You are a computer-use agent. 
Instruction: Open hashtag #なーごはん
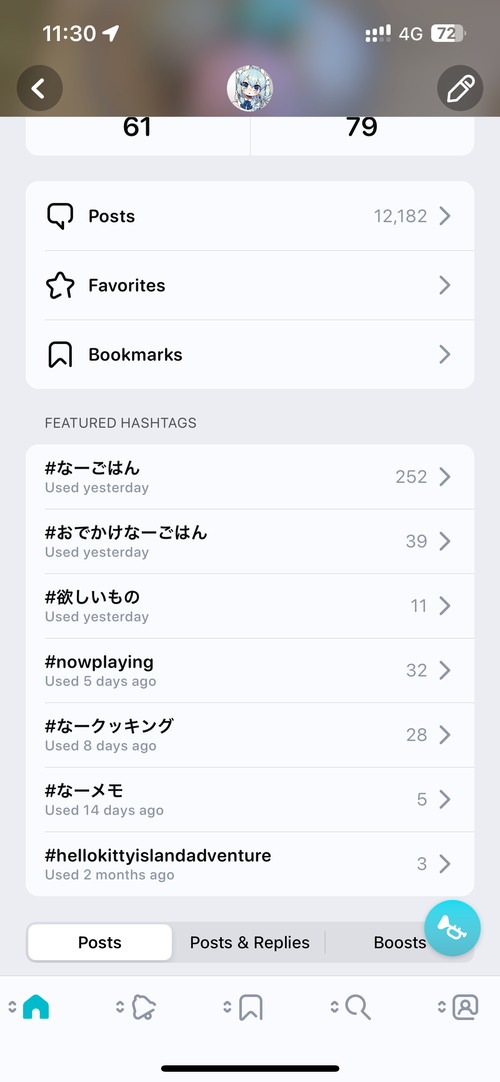(250, 477)
